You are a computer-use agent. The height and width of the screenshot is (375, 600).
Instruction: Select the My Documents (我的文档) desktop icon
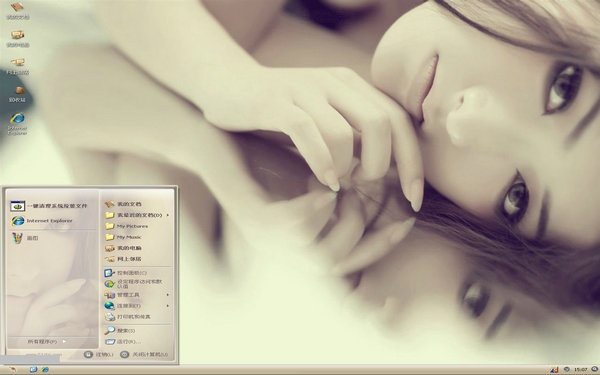pos(18,11)
